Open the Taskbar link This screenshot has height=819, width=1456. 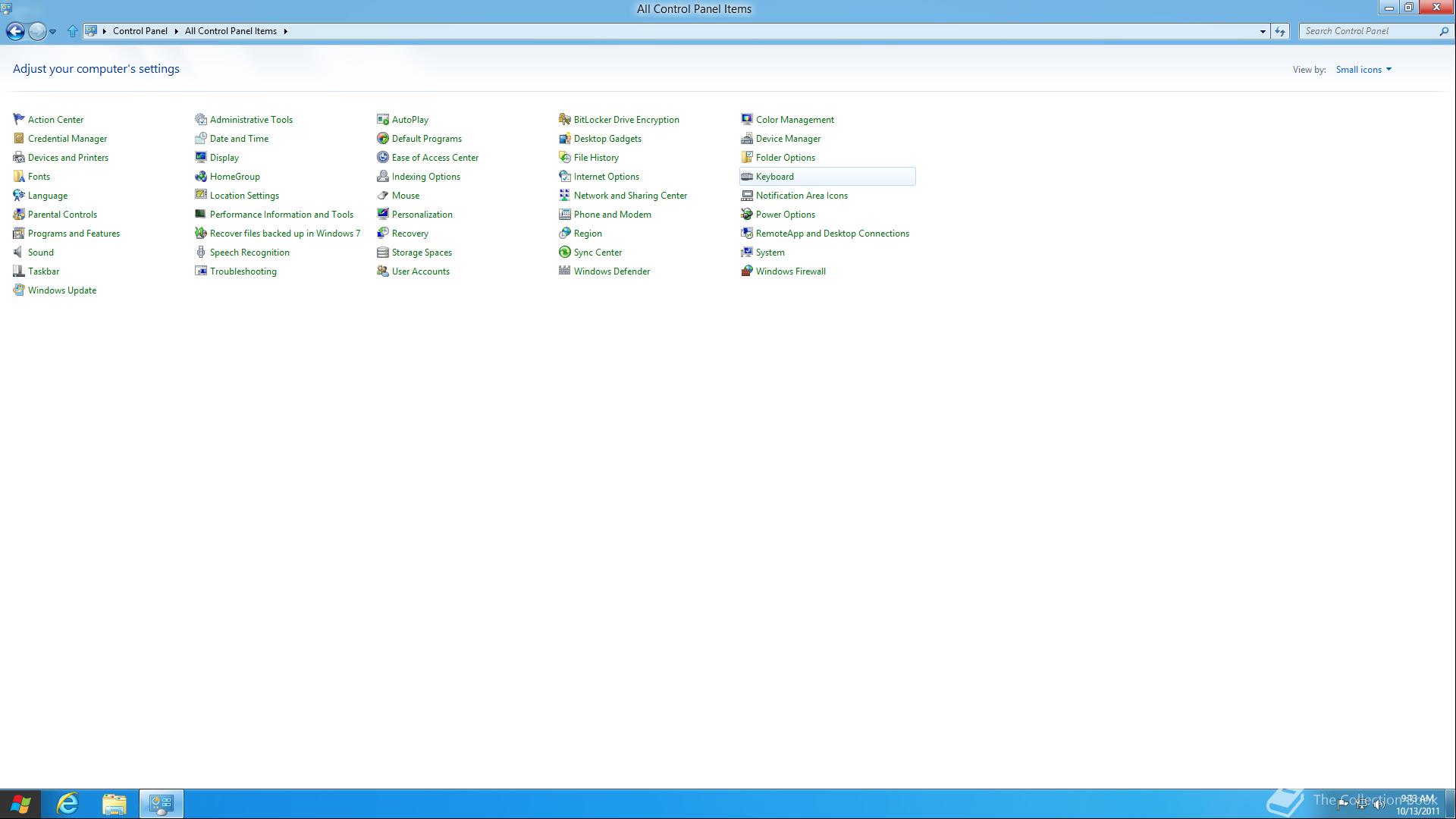click(x=43, y=271)
